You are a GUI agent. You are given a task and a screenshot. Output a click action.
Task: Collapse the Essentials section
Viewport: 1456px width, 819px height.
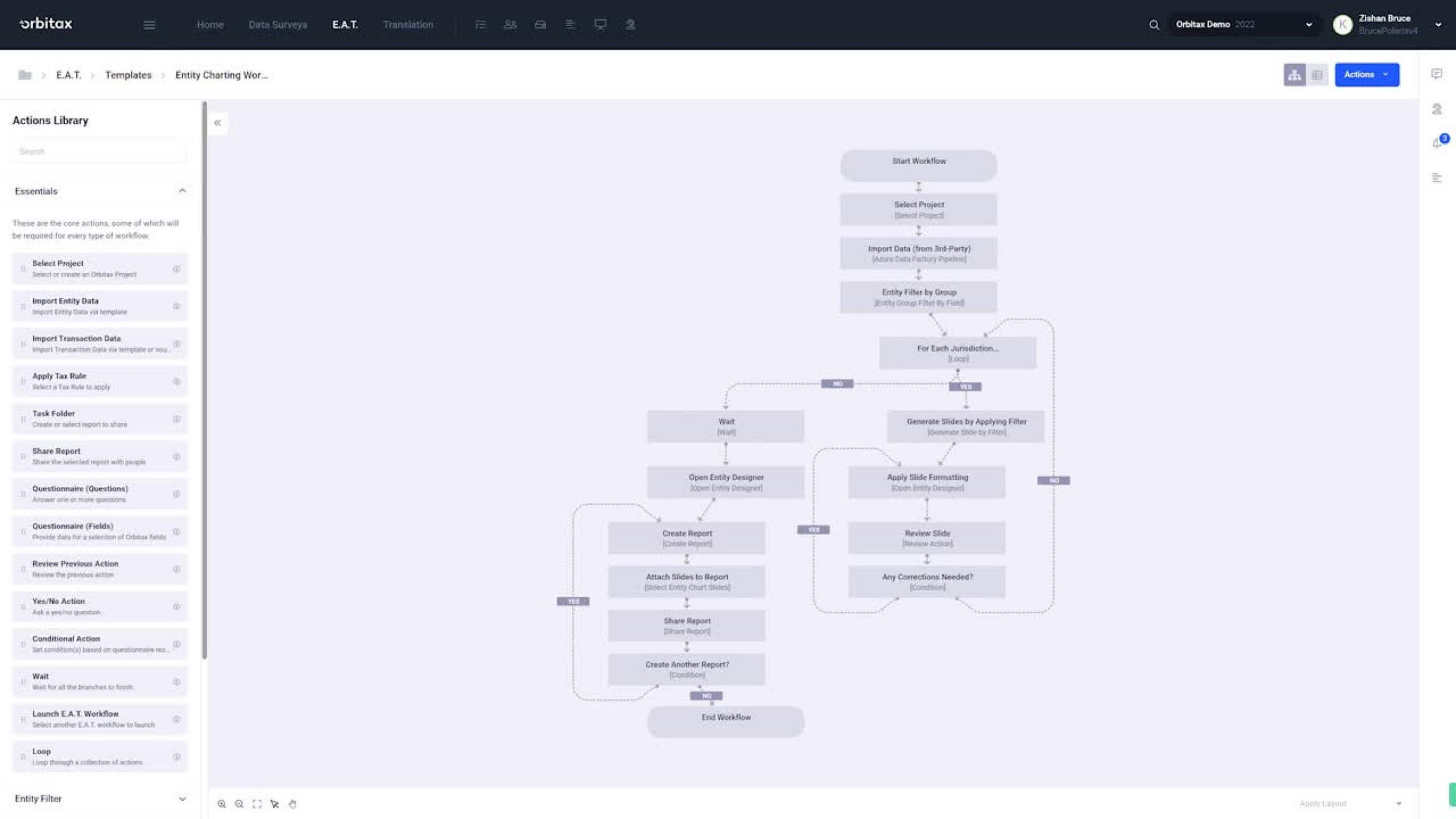(183, 191)
